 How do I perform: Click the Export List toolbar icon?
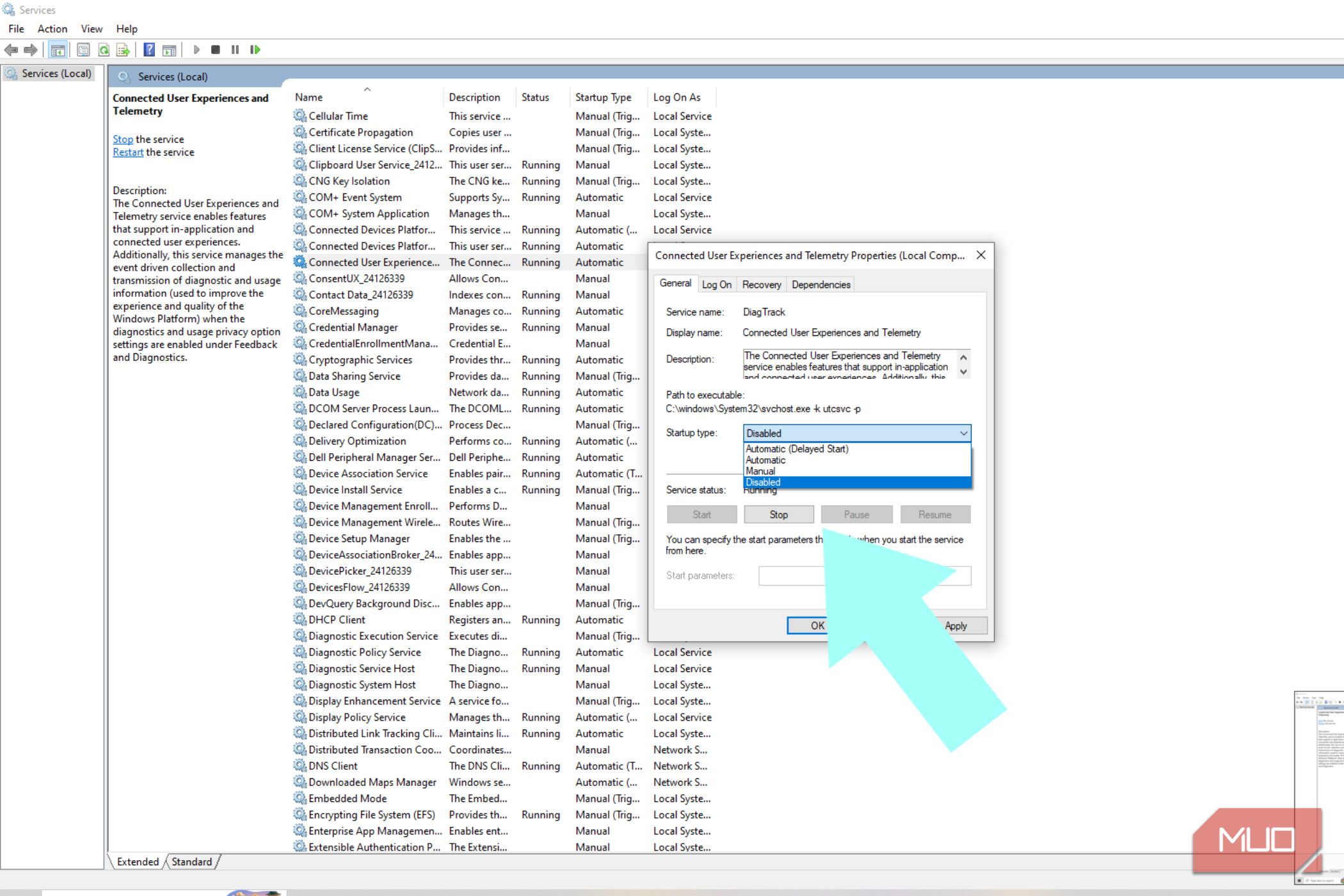click(123, 50)
